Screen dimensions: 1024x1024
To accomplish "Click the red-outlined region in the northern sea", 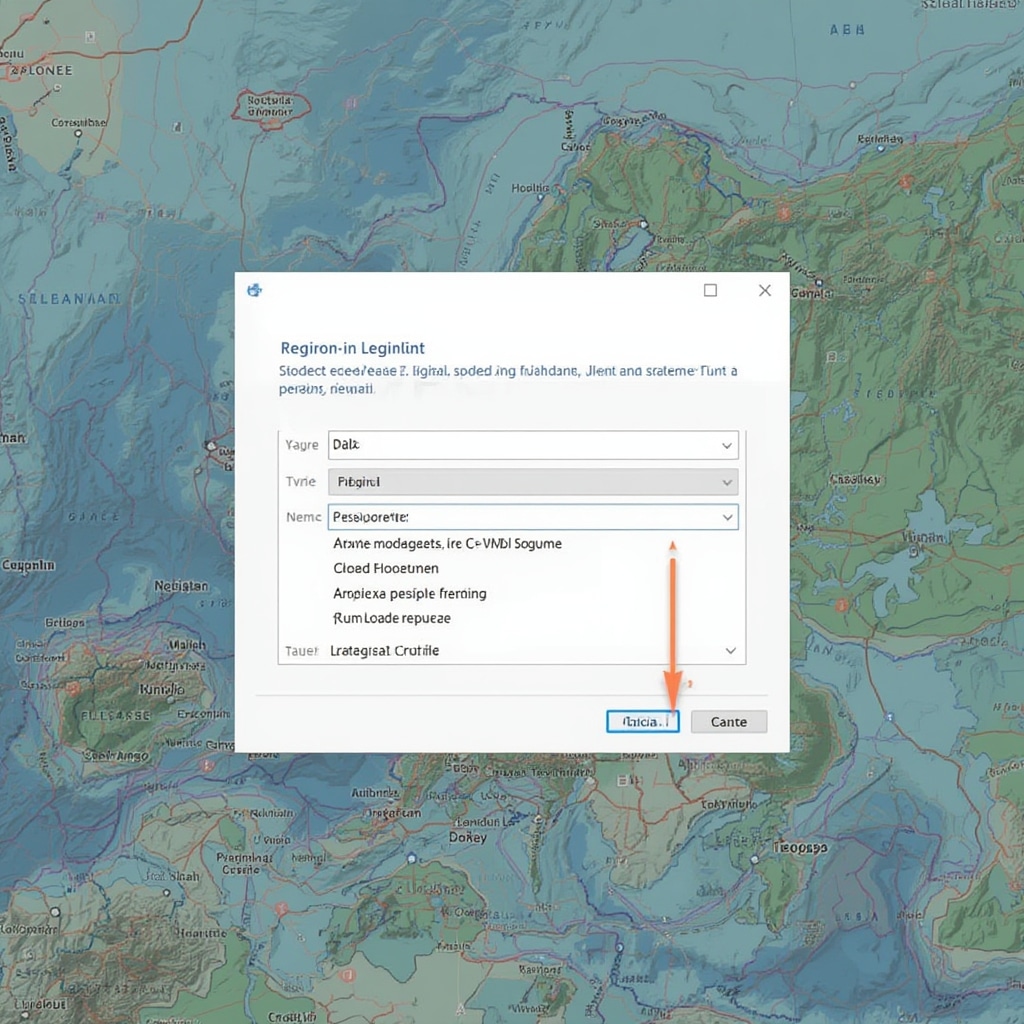I will (269, 107).
